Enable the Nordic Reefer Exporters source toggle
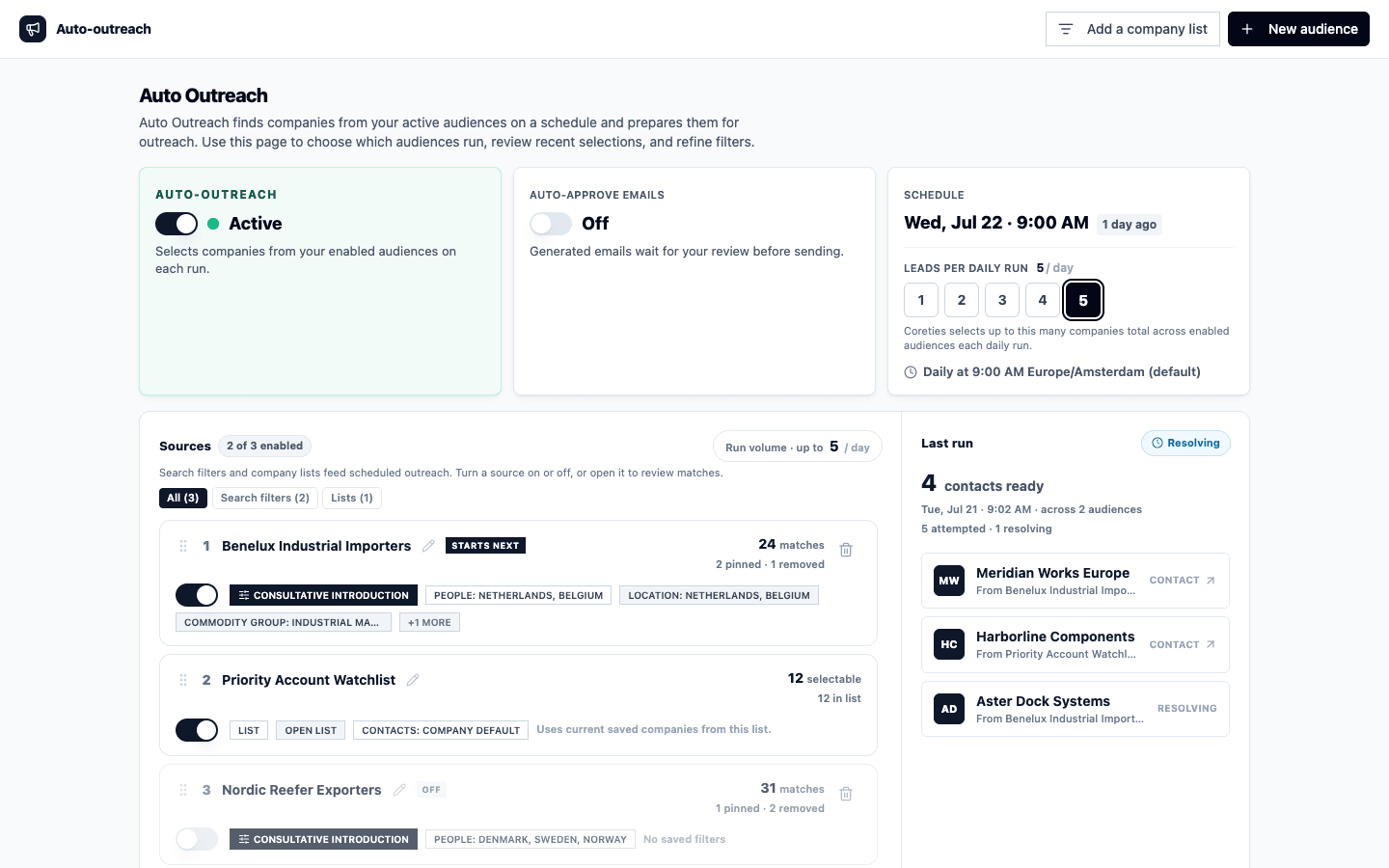Viewport: 1389px width, 868px height. coord(197,839)
